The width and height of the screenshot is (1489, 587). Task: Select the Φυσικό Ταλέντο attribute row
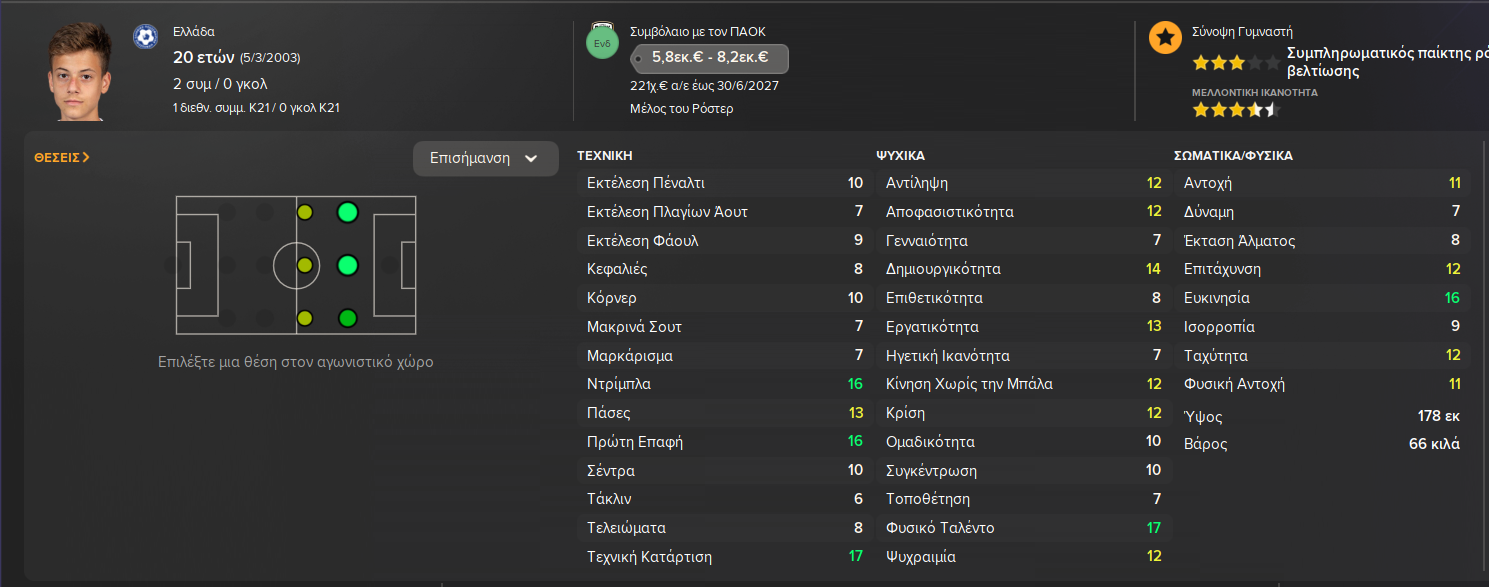pyautogui.click(x=1023, y=528)
